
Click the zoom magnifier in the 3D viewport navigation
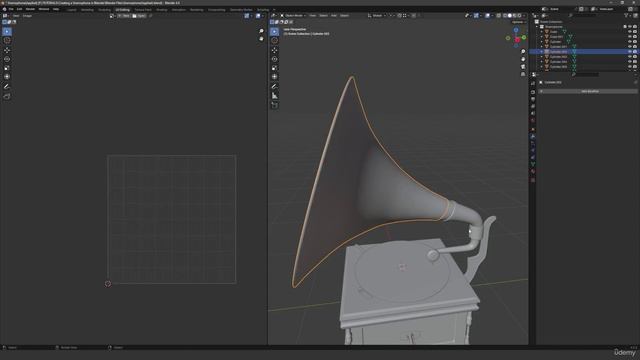pos(523,52)
